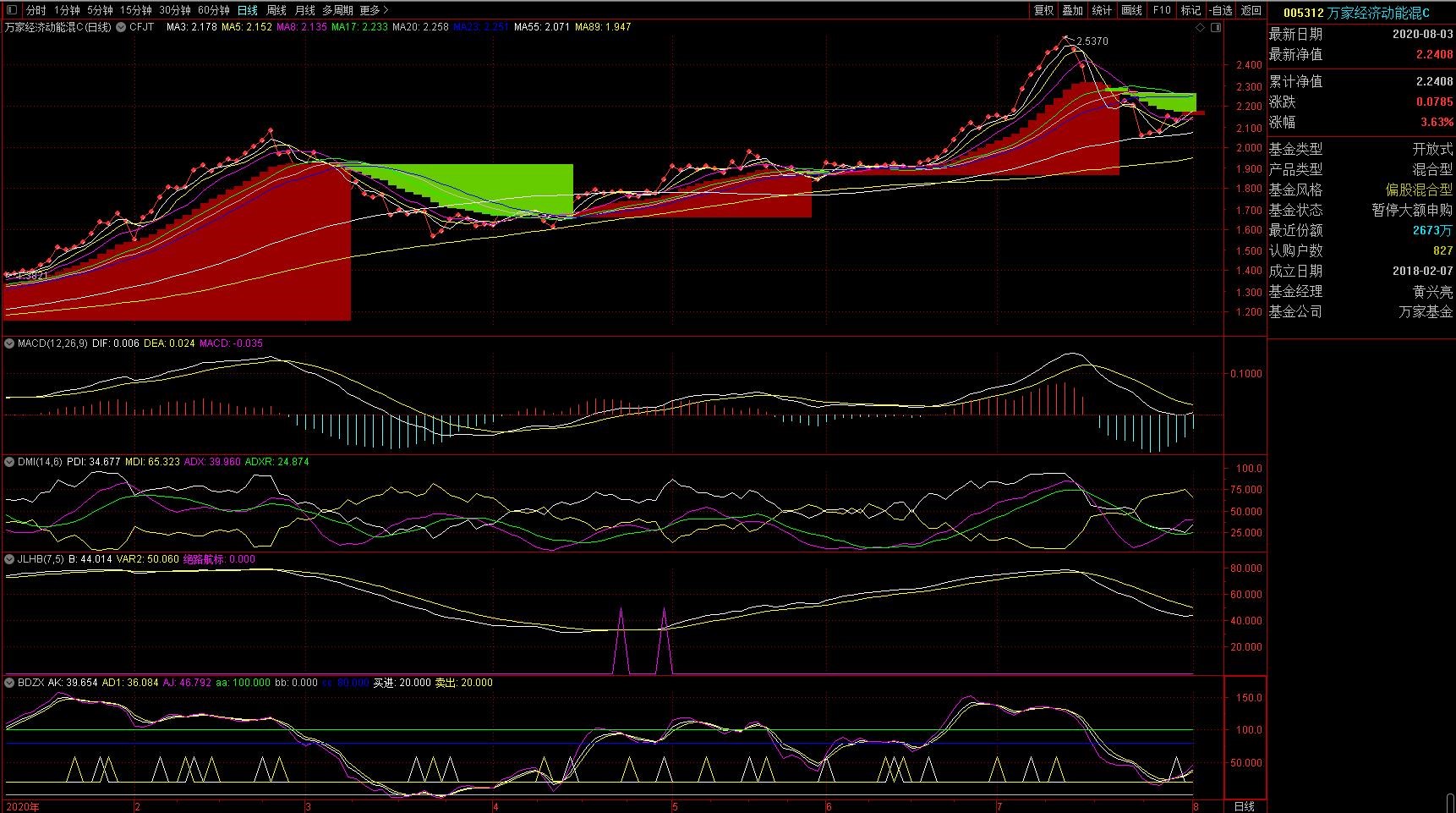Open the main chart indicator dropdown arrow
The width and height of the screenshot is (1456, 813).
coord(121,27)
